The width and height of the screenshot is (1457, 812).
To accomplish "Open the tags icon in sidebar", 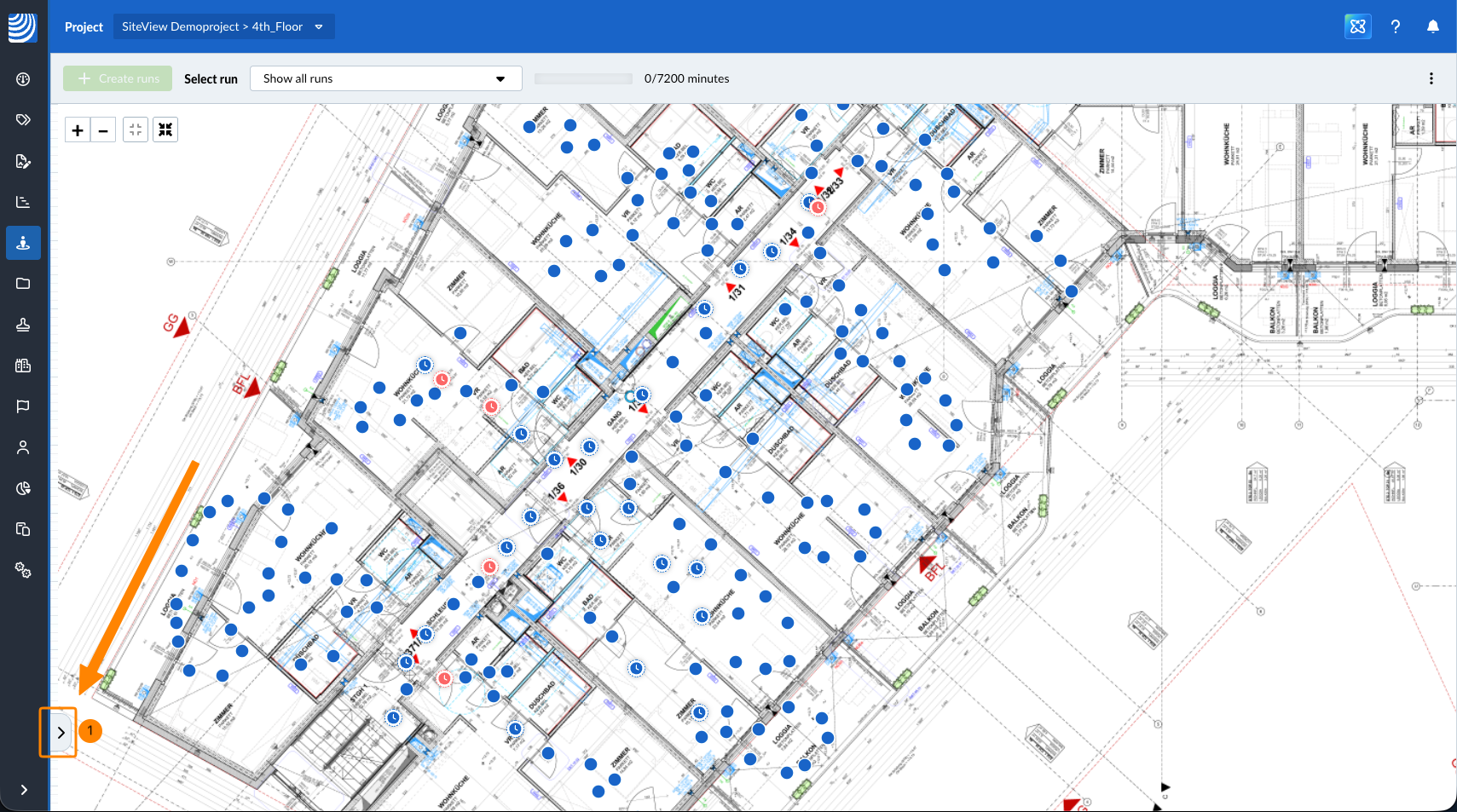I will pyautogui.click(x=23, y=120).
